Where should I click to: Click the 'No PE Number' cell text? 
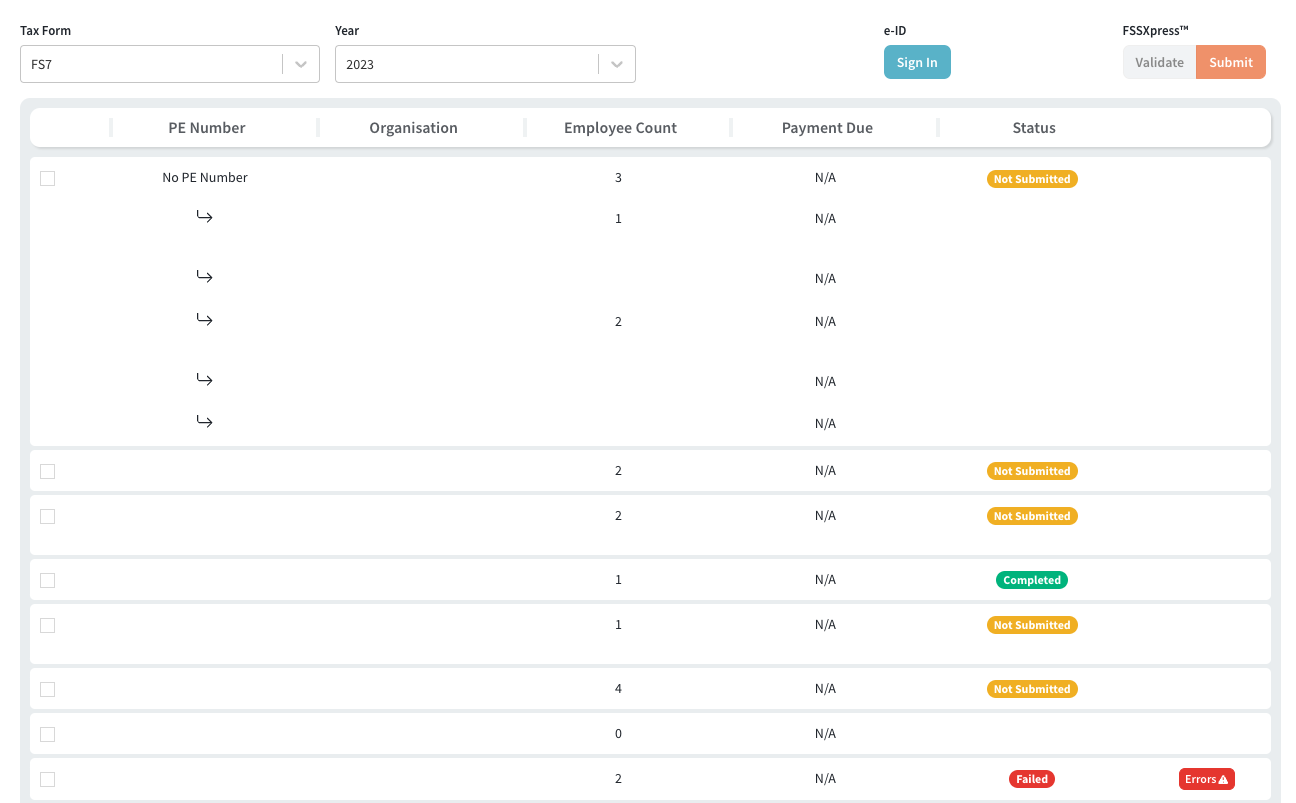coord(205,177)
